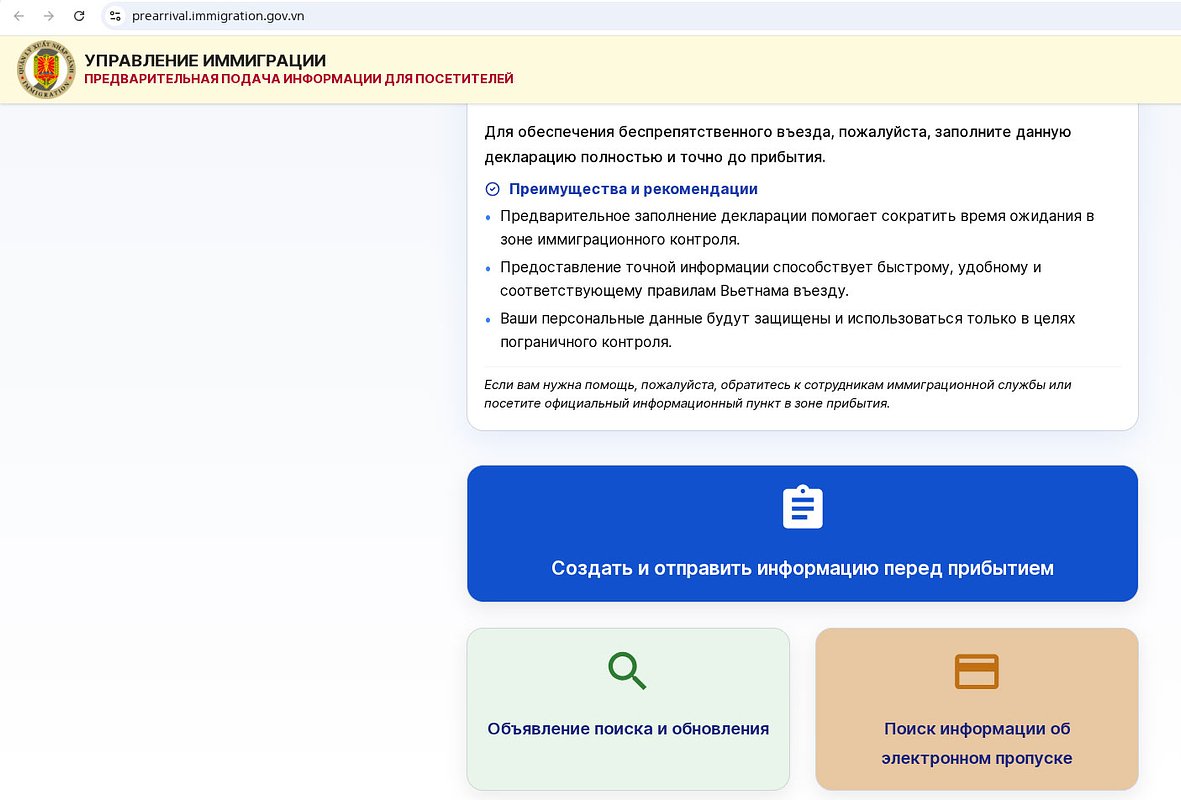The height and width of the screenshot is (800, 1181).
Task: Click the Immigration Department emblem logo
Action: coord(46,69)
